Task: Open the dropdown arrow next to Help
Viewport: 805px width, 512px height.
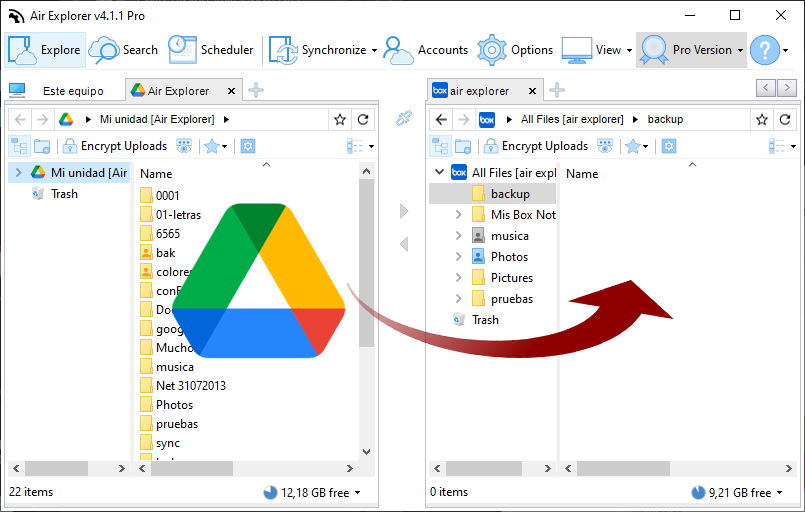Action: click(785, 50)
